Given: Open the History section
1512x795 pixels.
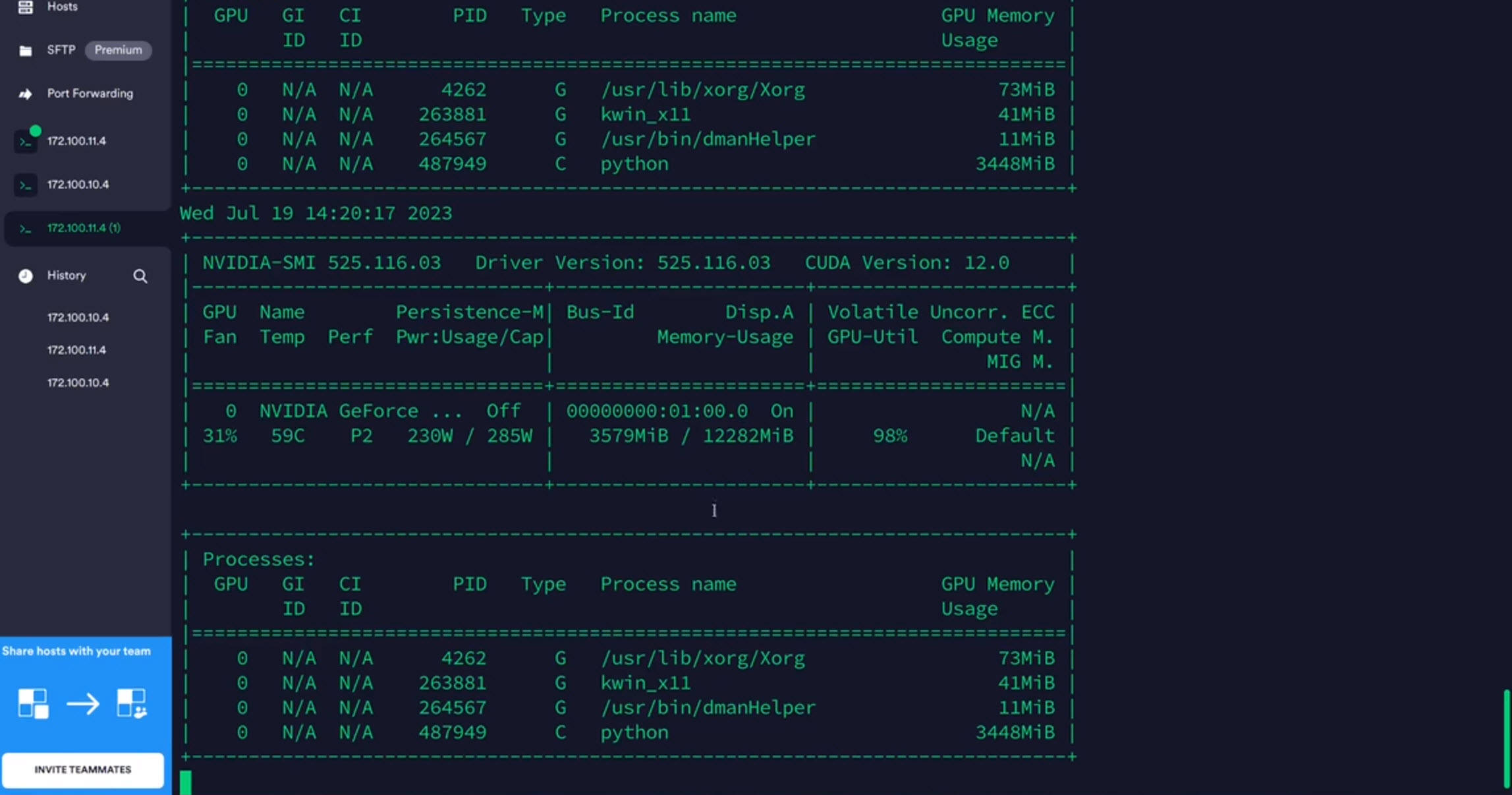Looking at the screenshot, I should 67,276.
